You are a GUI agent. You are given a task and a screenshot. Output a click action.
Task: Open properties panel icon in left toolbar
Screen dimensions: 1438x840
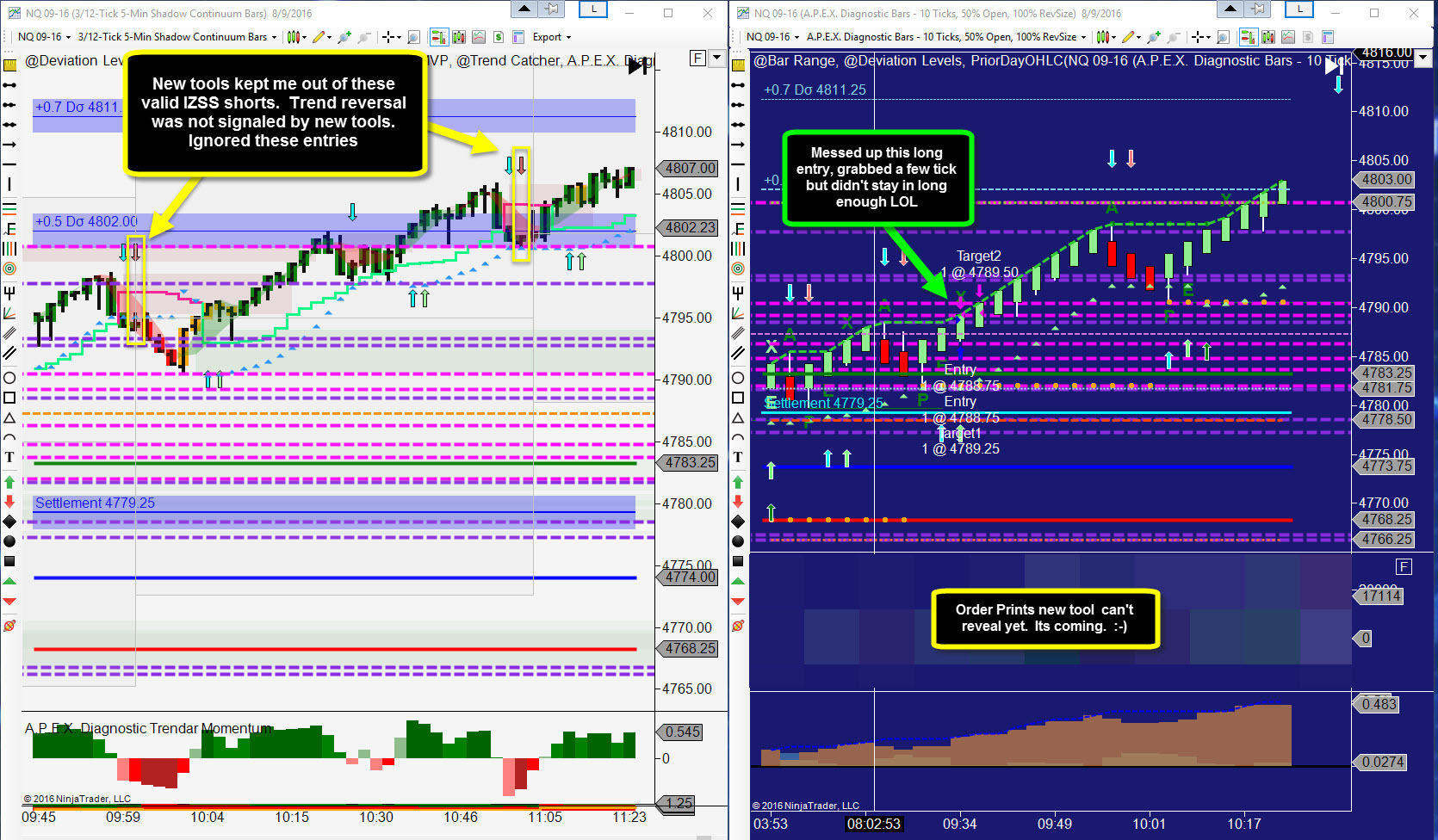pyautogui.click(x=518, y=37)
